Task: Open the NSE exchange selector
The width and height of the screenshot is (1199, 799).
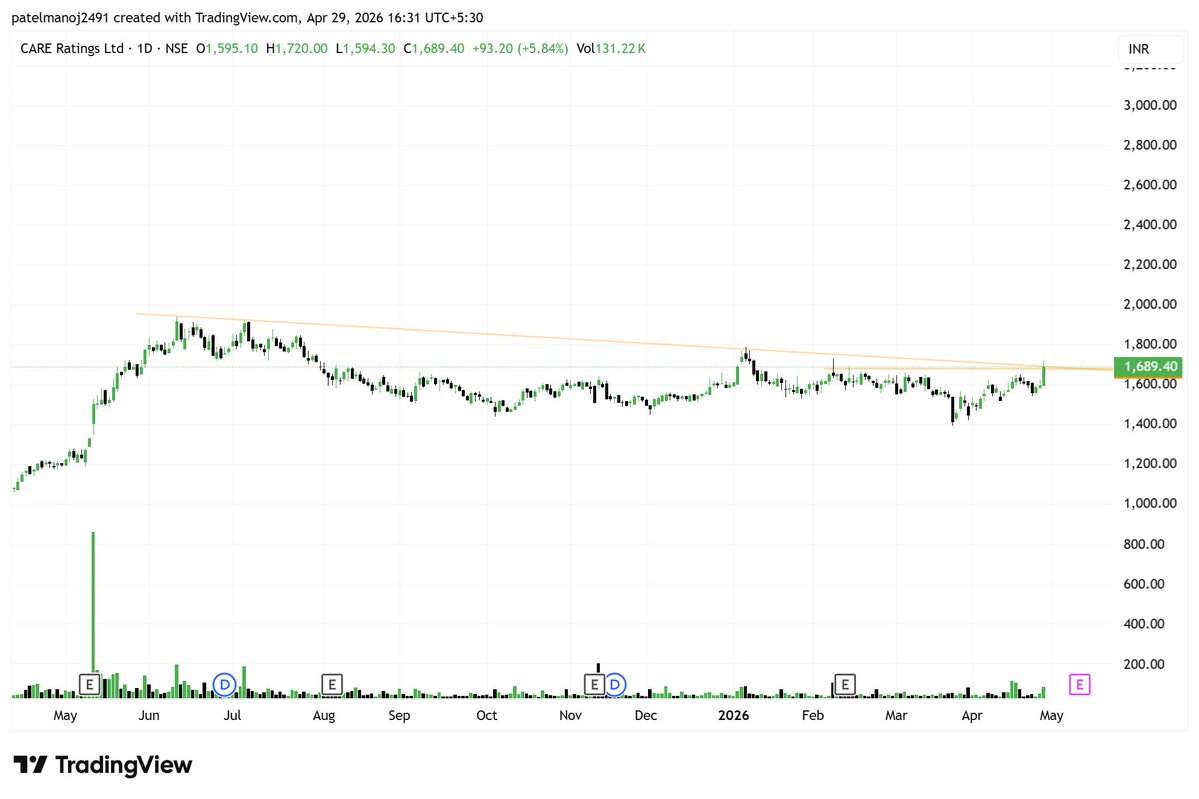Action: coord(177,48)
